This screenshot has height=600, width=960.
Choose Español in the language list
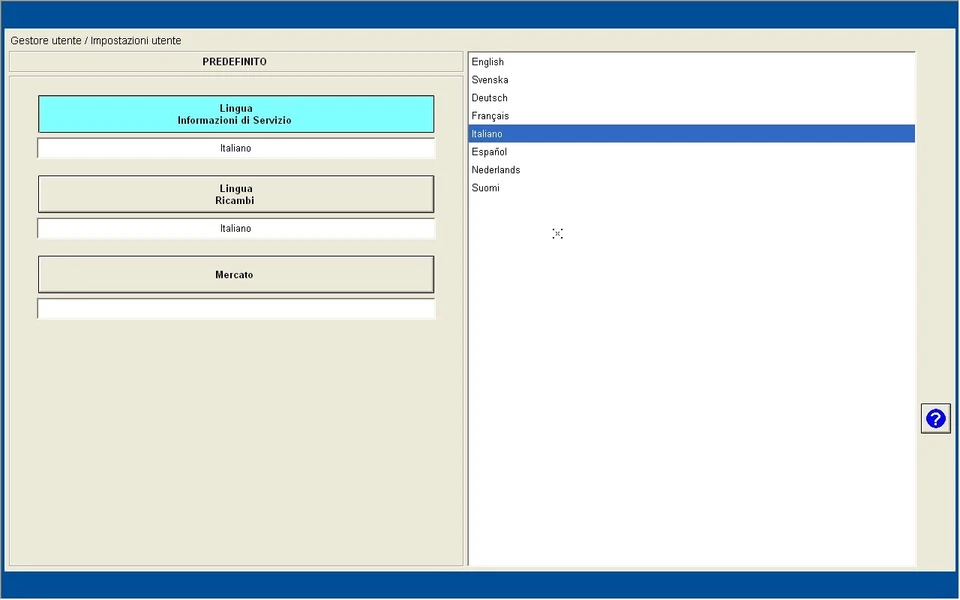(x=692, y=152)
